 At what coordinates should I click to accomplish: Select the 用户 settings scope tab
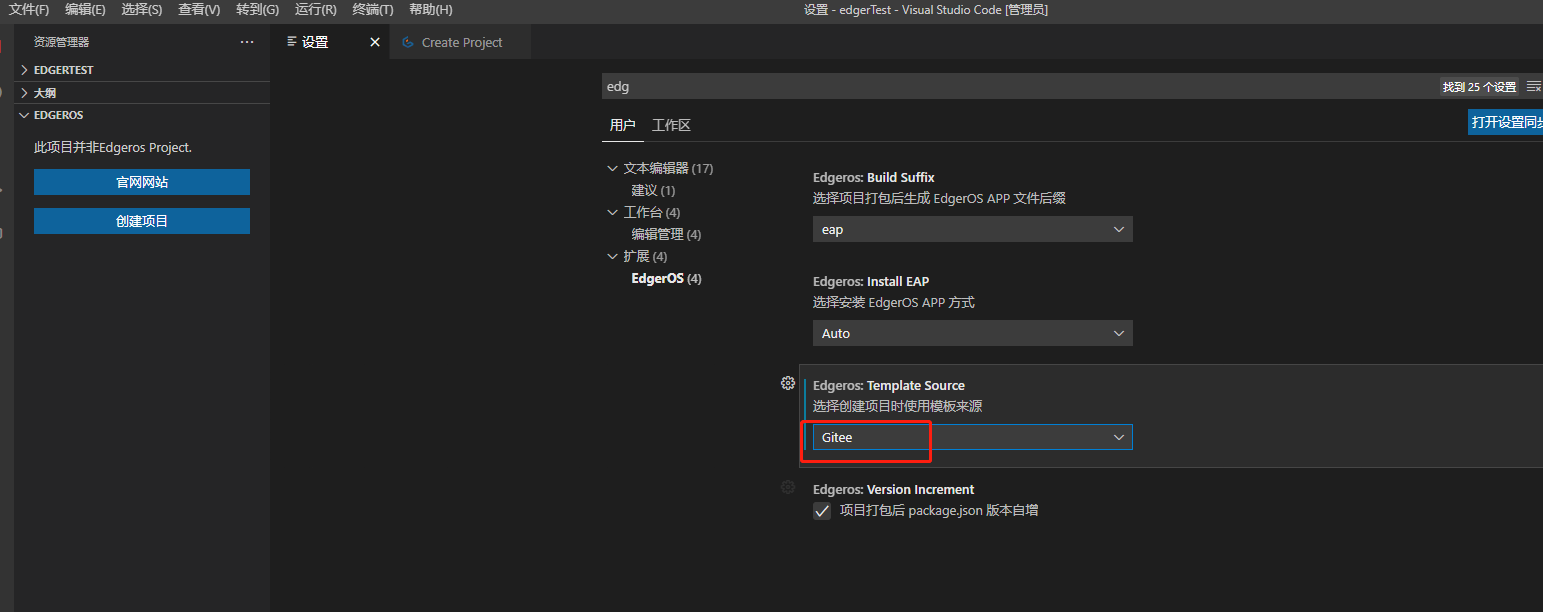(622, 125)
